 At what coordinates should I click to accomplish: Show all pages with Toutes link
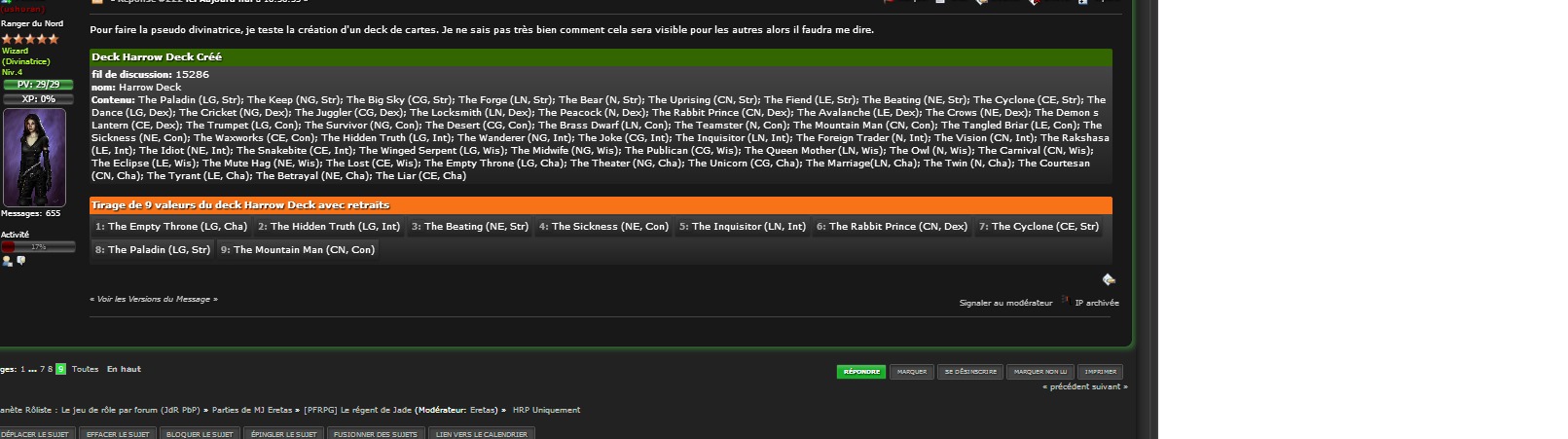click(x=85, y=369)
